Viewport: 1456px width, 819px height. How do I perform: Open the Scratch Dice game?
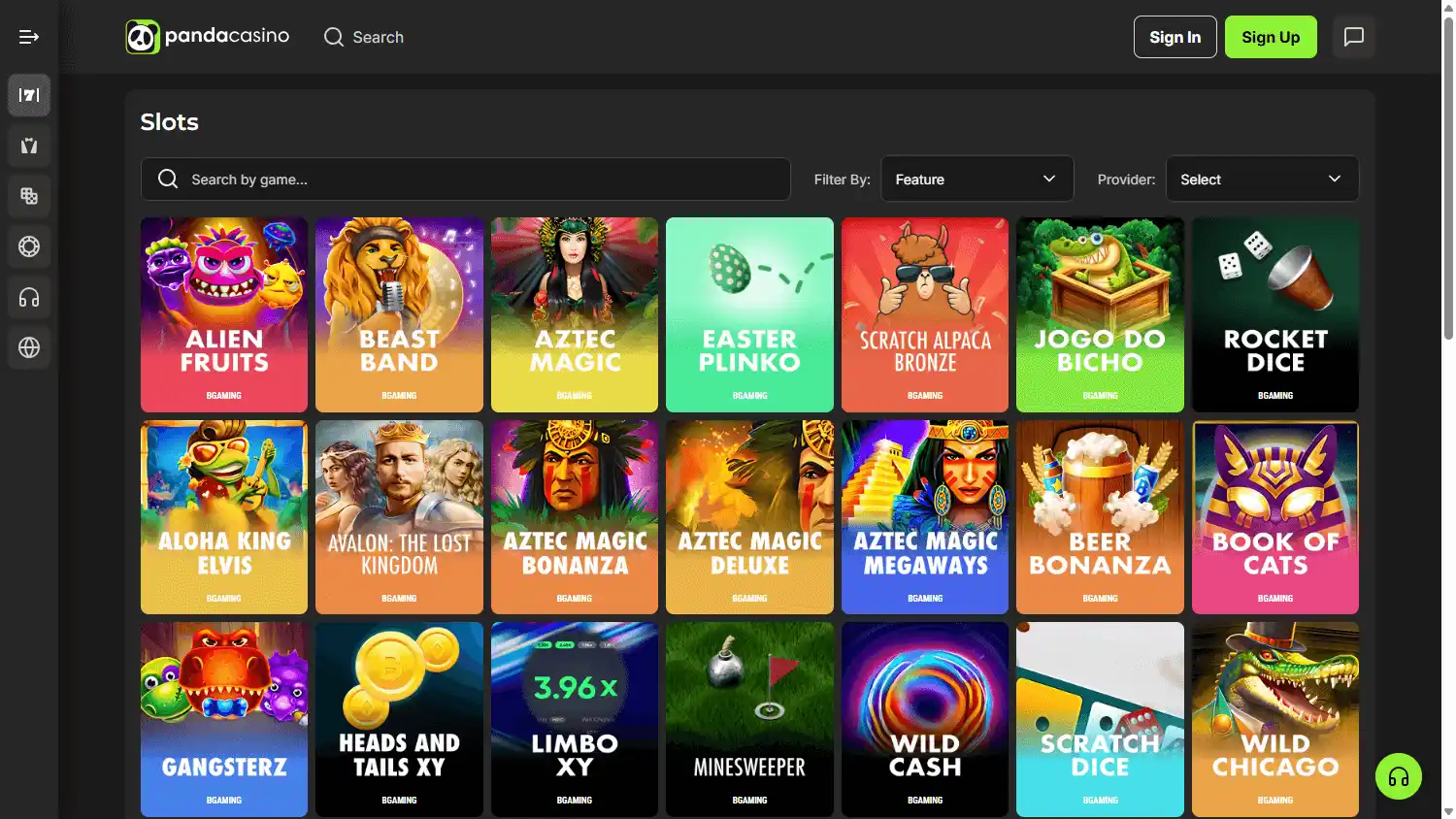[x=1100, y=719]
